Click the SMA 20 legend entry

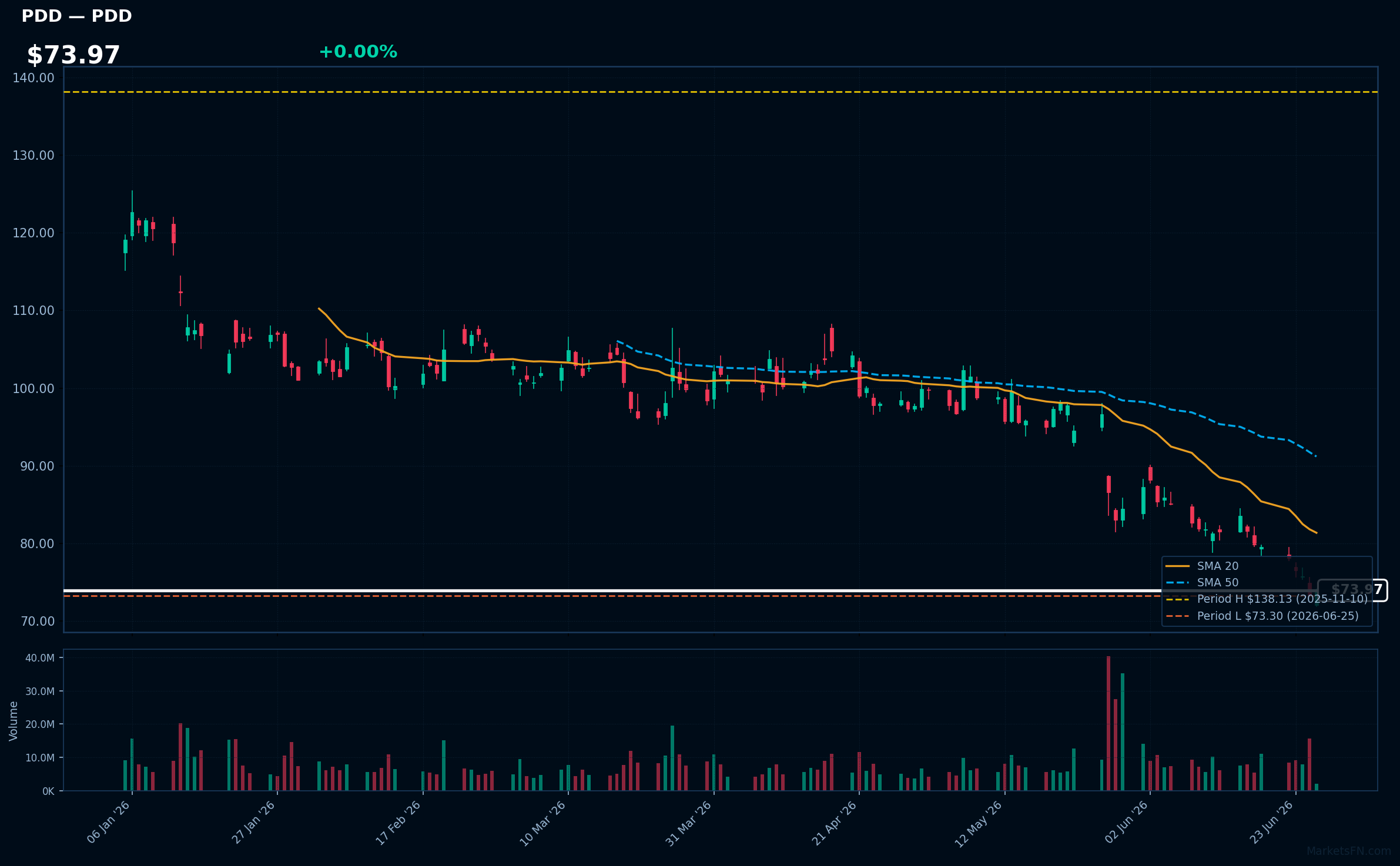pyautogui.click(x=1203, y=566)
